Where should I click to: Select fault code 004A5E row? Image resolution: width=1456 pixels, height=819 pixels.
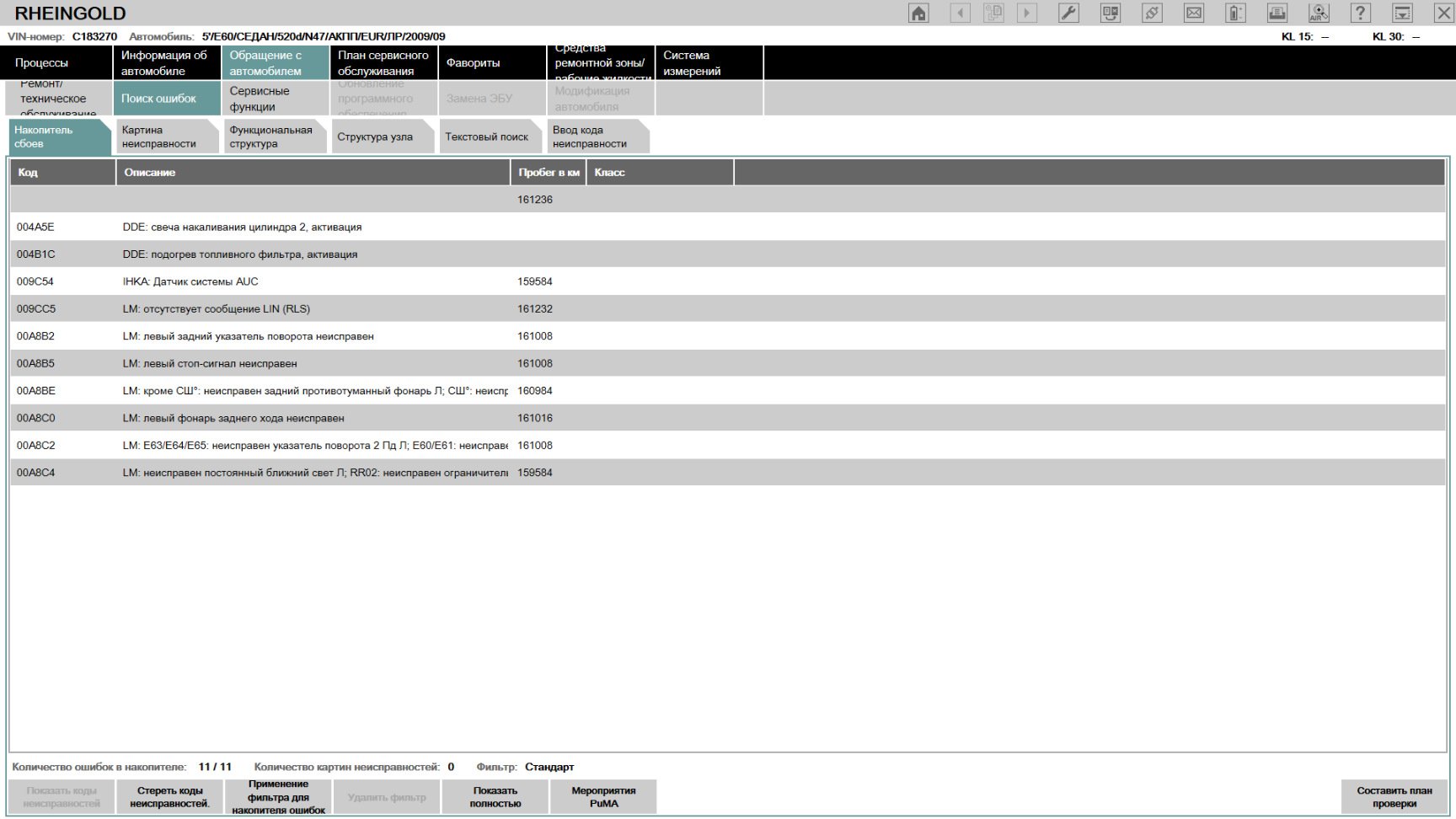[x=728, y=227]
